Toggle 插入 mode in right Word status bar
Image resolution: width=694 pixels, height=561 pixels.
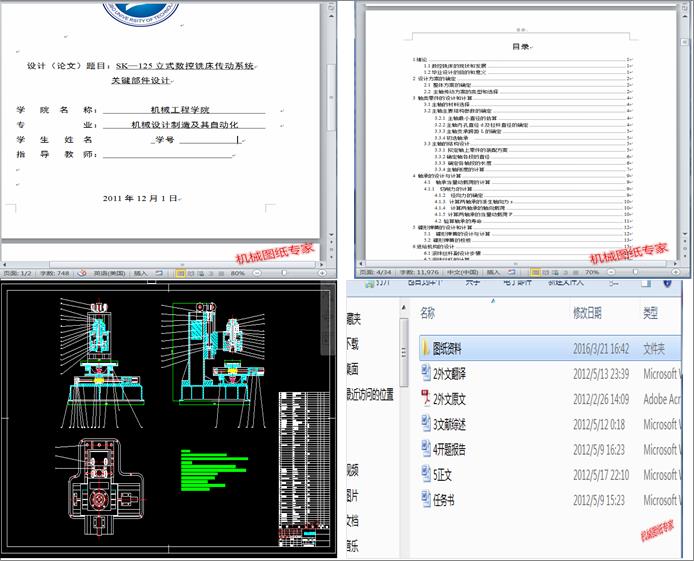pos(493,272)
